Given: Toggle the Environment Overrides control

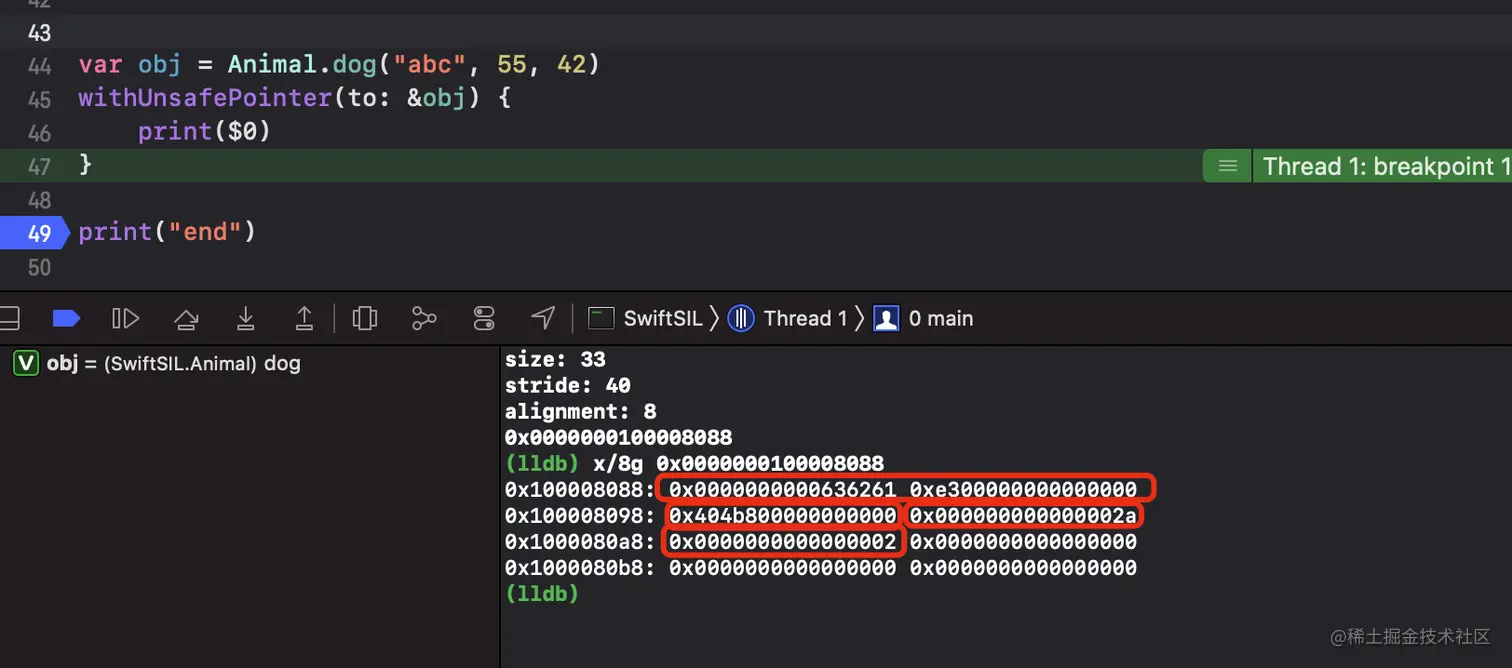Looking at the screenshot, I should click(484, 319).
